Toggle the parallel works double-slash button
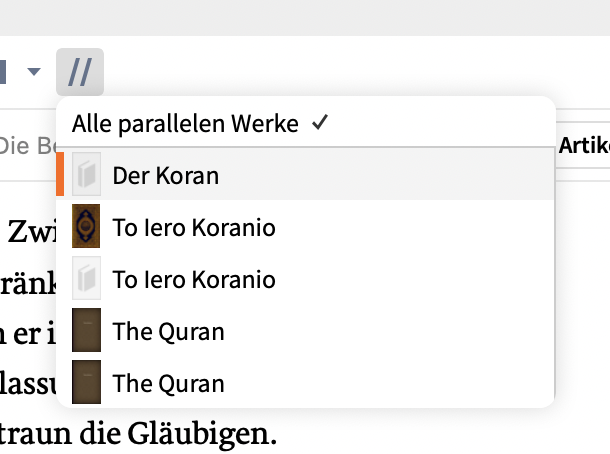 click(80, 72)
